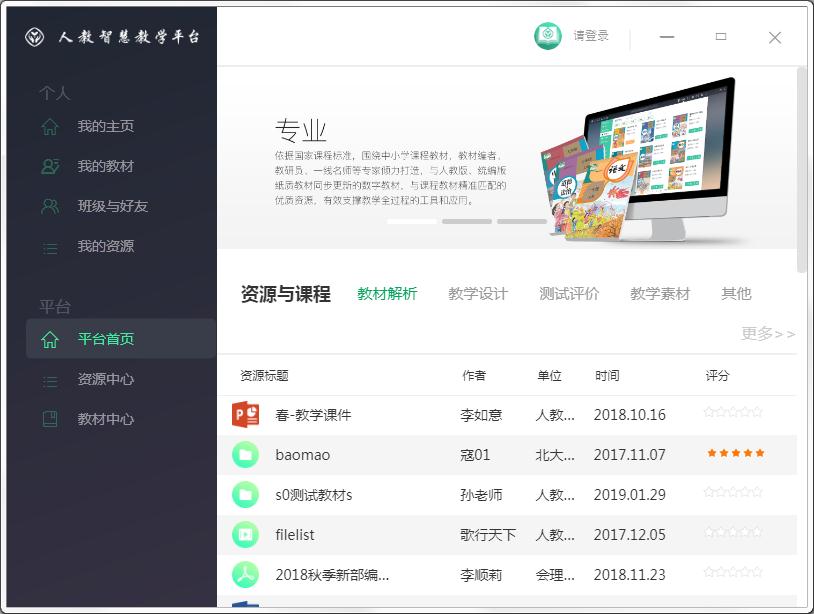Screen dimensions: 814x614
Task: Click the home icon beside 我的主页
Action: coord(50,126)
